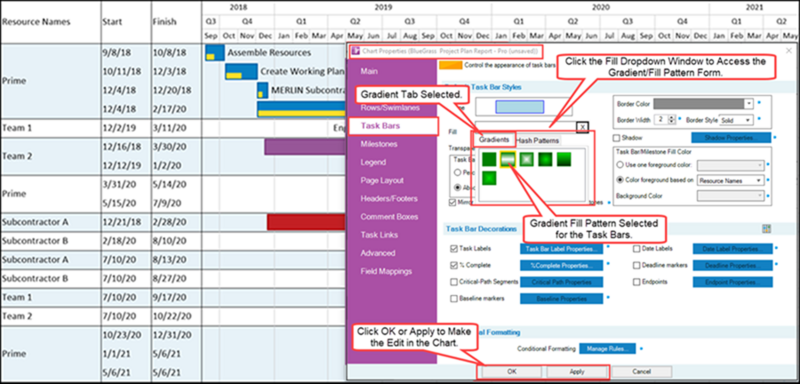
Task: Click Manage Rules button
Action: [608, 349]
